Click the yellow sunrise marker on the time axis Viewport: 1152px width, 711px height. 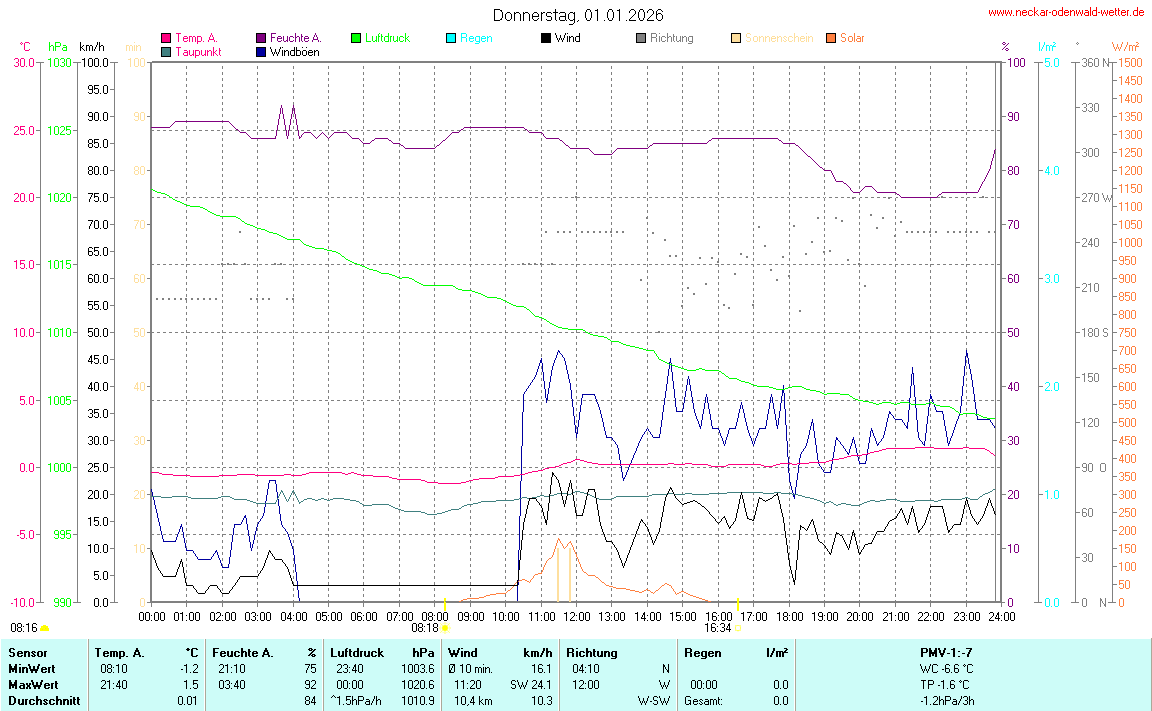444,604
